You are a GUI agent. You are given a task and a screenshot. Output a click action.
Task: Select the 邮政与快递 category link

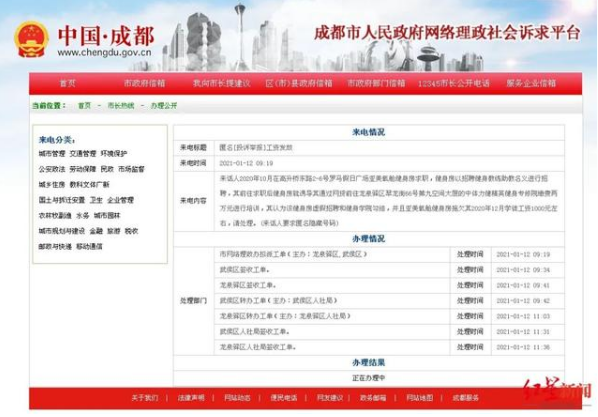[55, 246]
